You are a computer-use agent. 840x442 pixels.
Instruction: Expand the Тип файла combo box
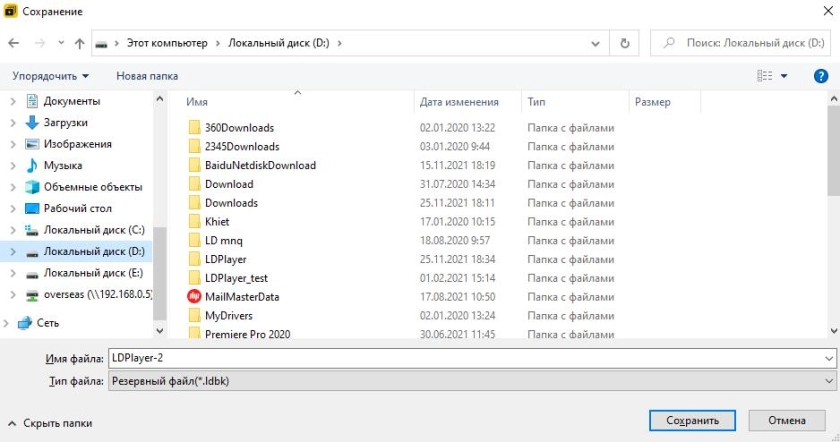coord(829,382)
